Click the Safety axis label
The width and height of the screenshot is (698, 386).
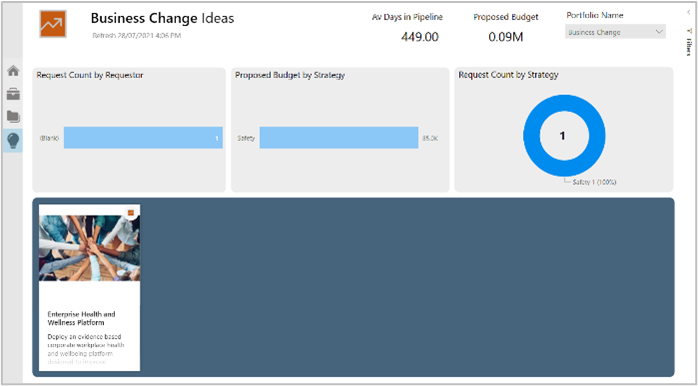tap(246, 138)
